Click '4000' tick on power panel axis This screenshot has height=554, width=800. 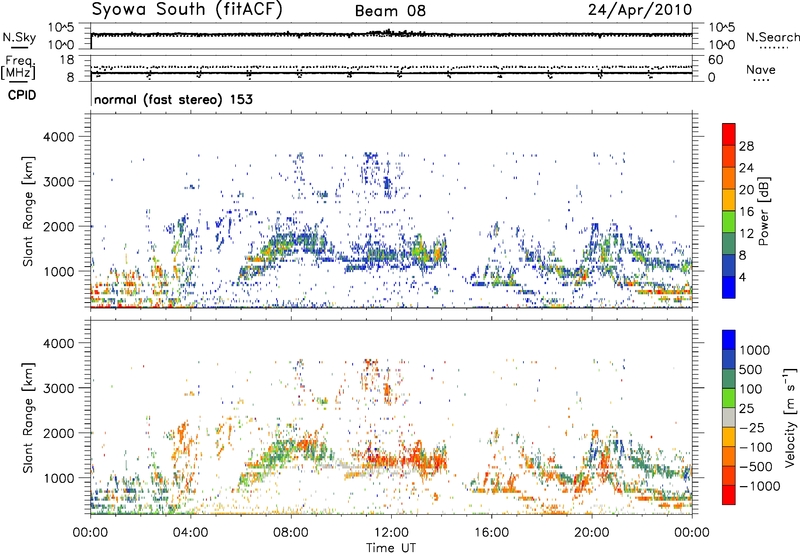tap(58, 137)
